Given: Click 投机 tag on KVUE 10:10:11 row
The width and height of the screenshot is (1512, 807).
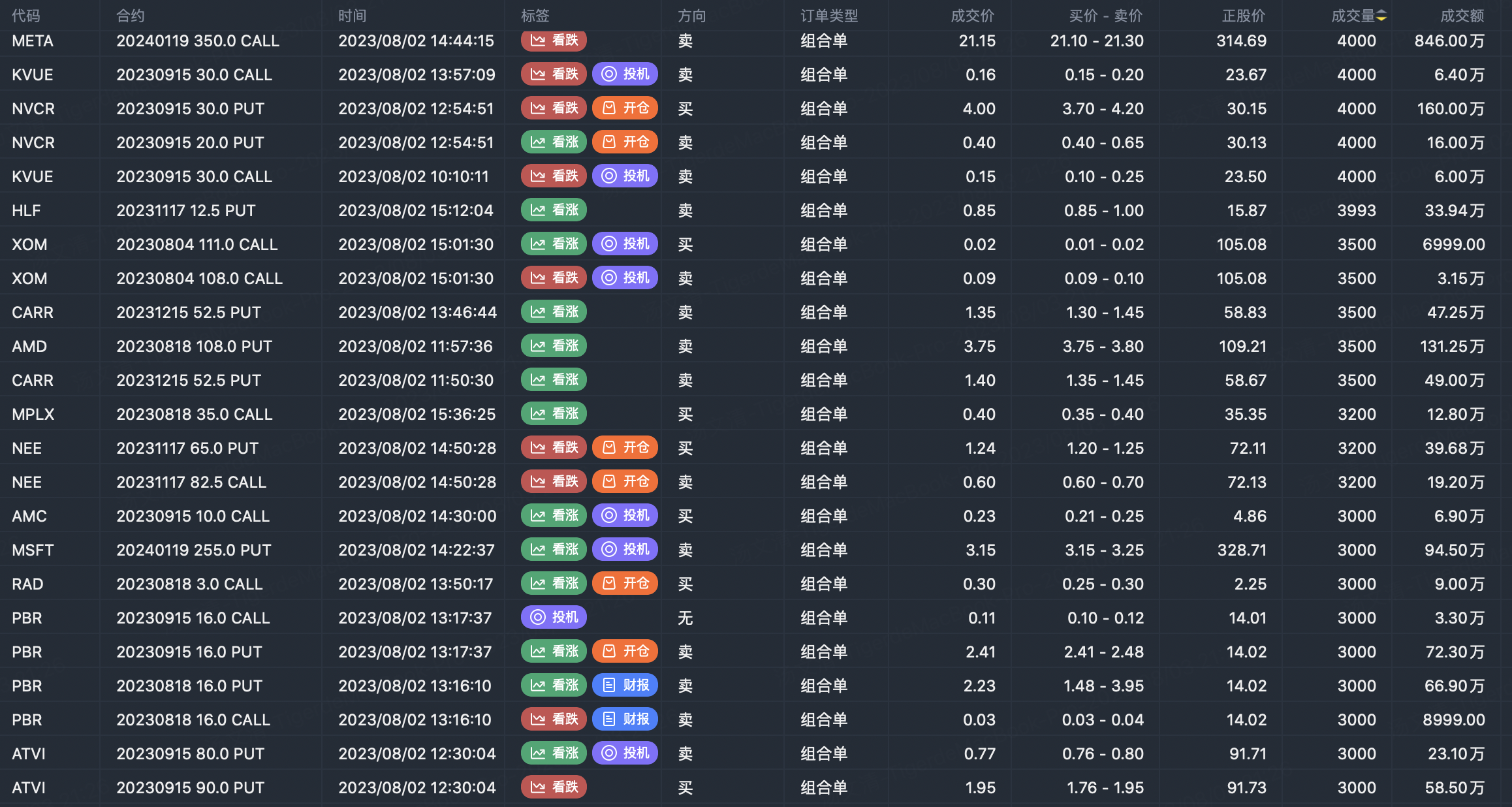Looking at the screenshot, I should (x=625, y=176).
